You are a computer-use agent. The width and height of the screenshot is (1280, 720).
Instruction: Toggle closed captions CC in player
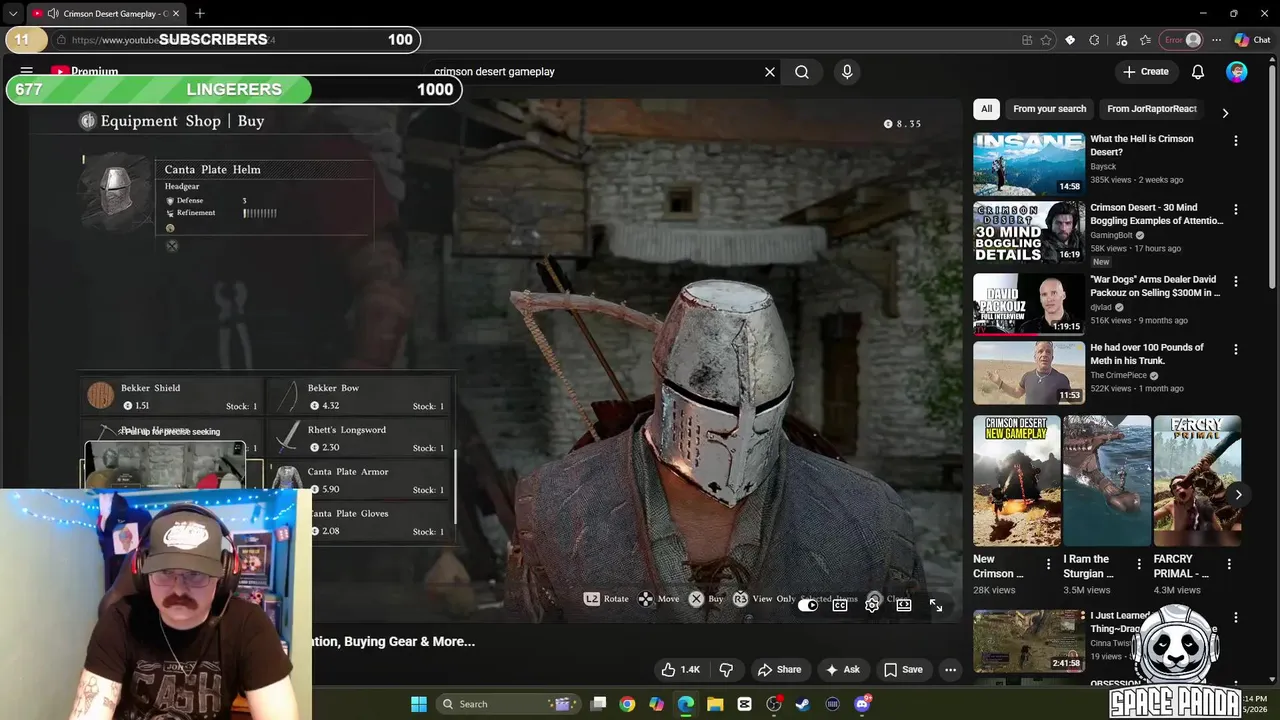pos(840,605)
